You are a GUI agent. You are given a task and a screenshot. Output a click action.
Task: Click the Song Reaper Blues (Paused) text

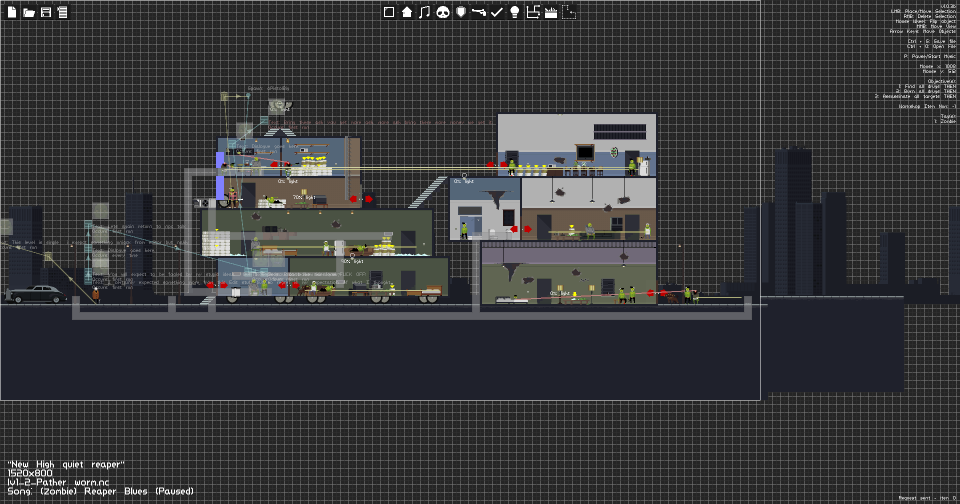[100, 491]
